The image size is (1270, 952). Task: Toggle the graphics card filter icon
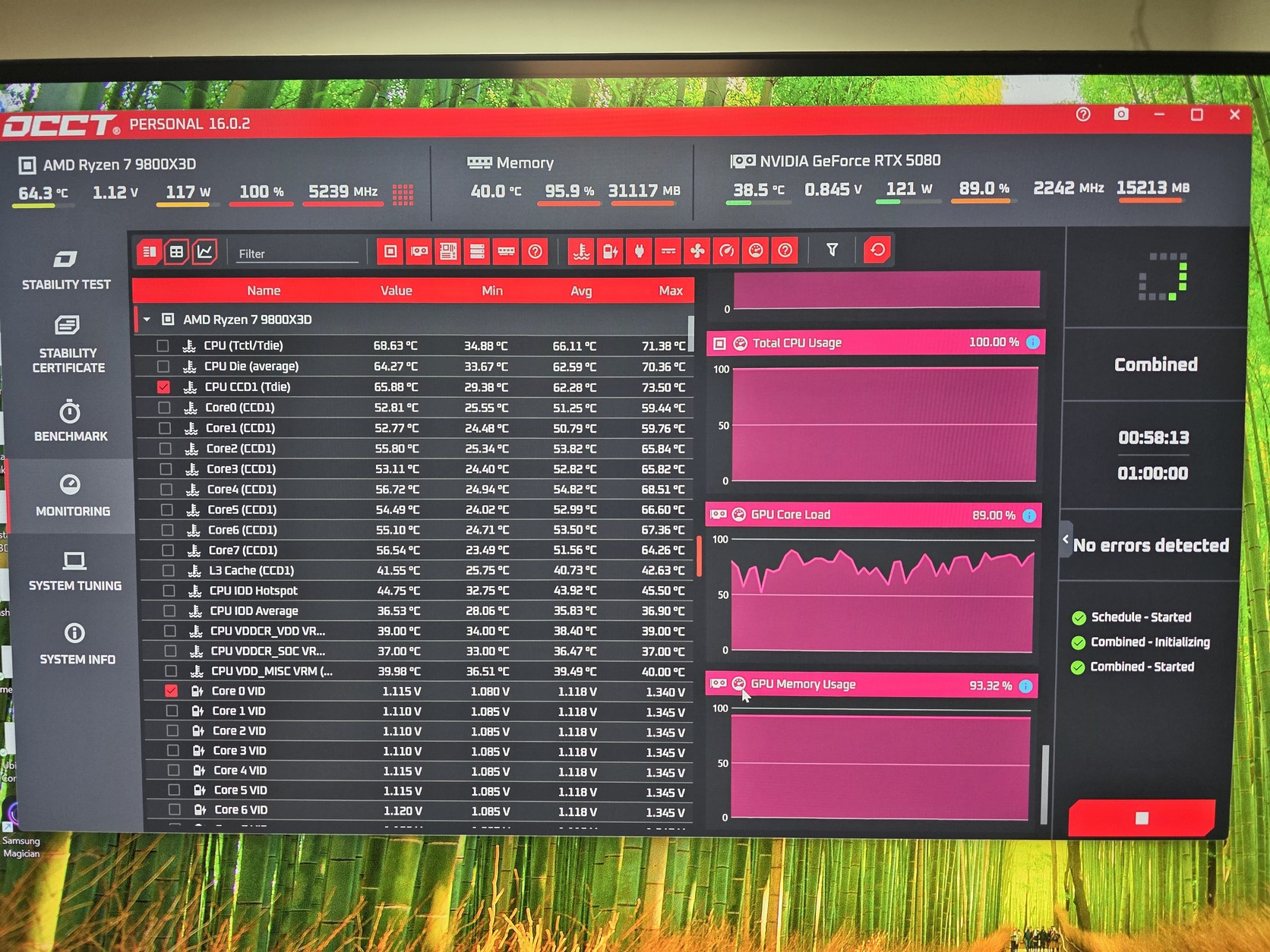pyautogui.click(x=419, y=251)
